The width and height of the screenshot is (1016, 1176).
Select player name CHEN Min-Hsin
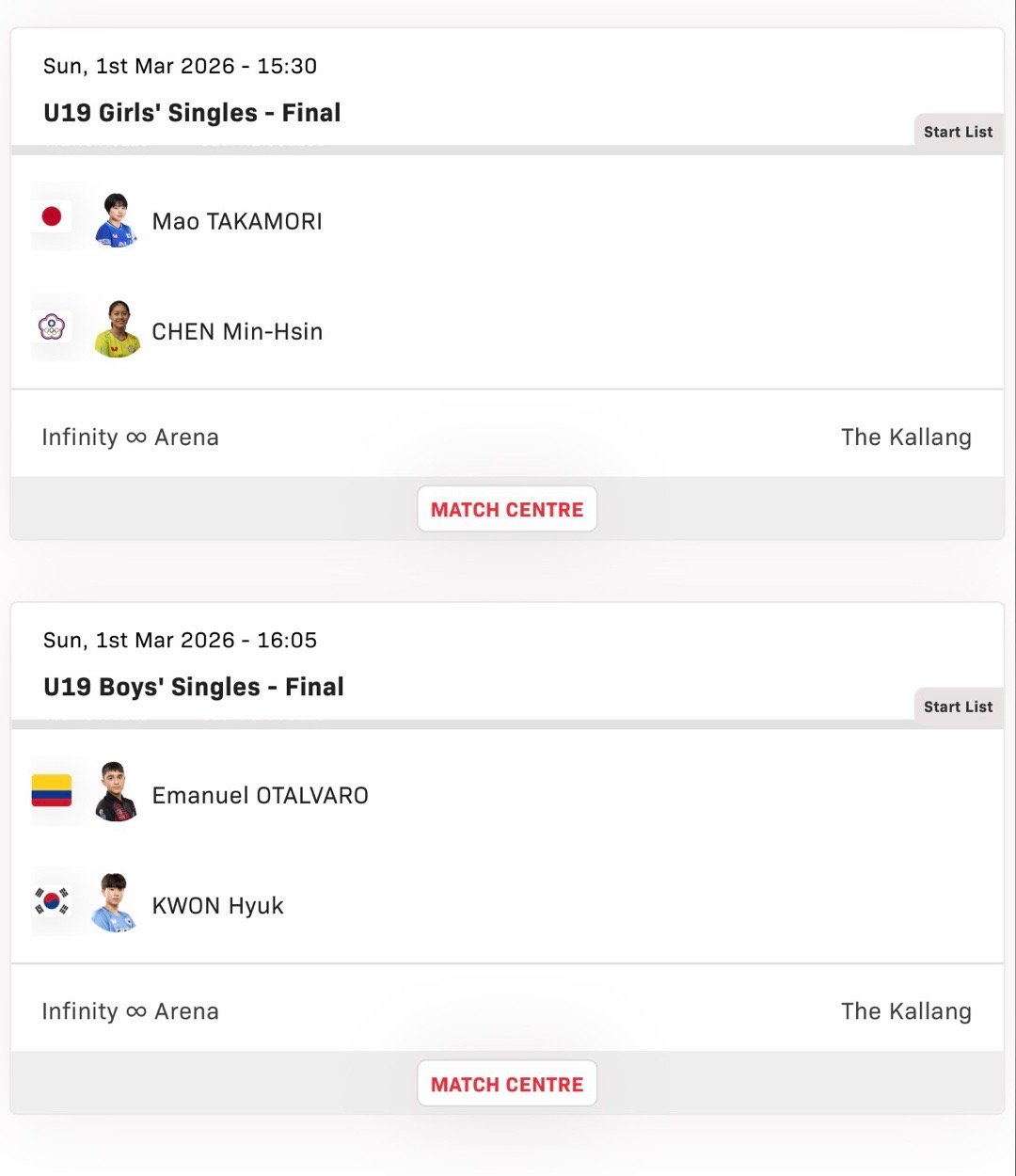(x=237, y=332)
